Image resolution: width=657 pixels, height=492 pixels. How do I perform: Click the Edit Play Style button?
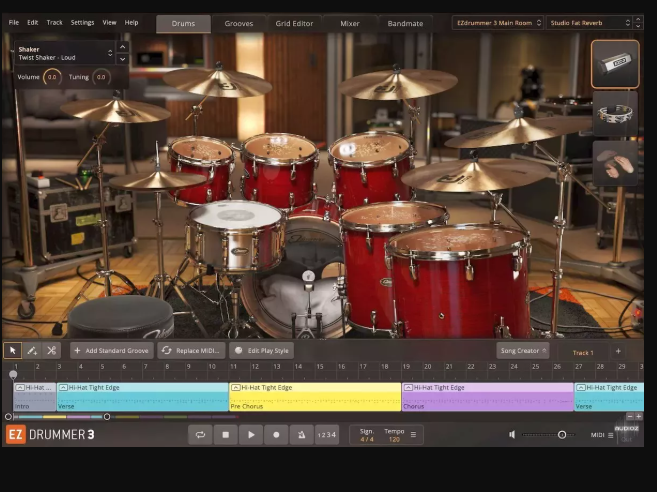[x=261, y=351]
